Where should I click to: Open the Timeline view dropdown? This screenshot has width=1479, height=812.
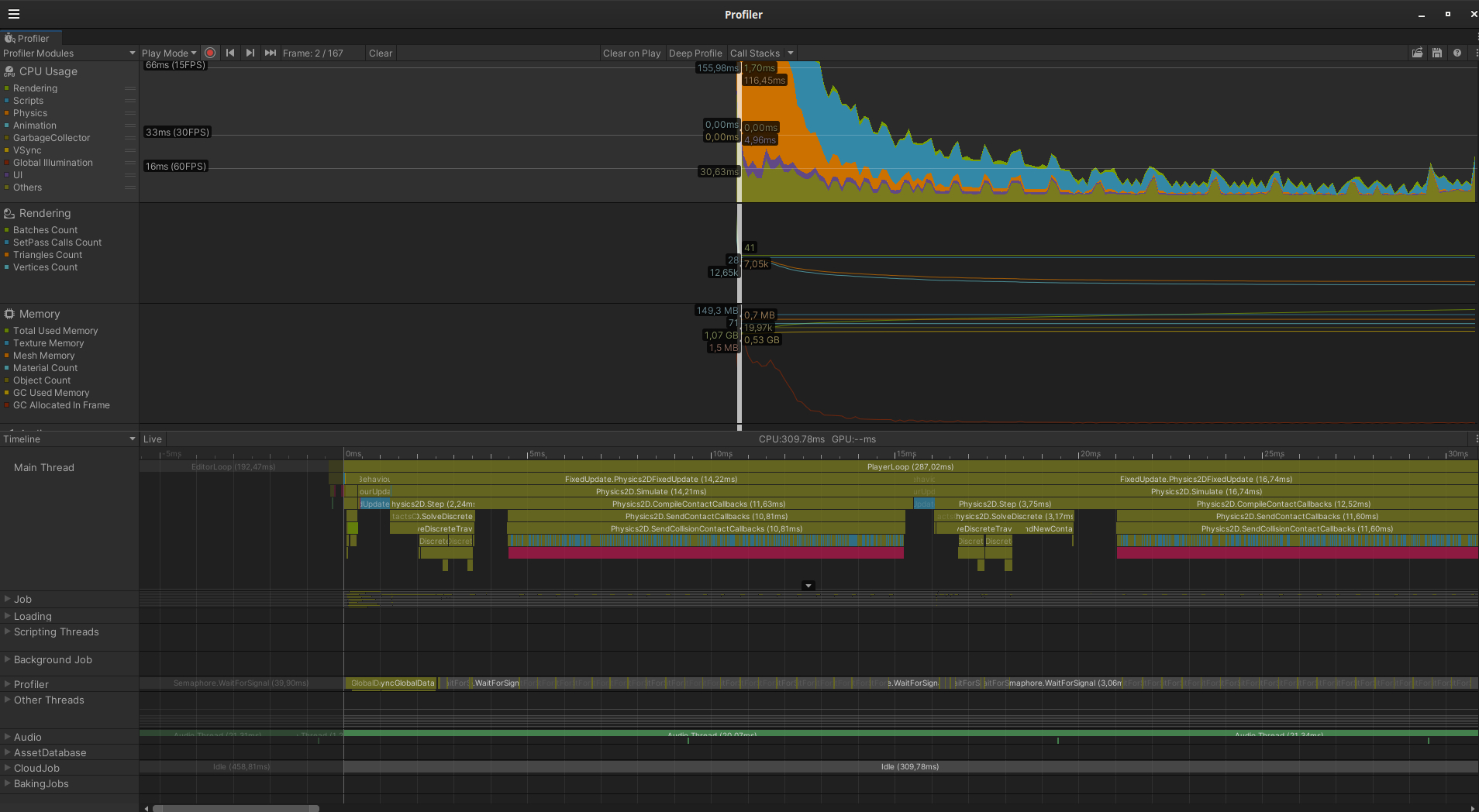pyautogui.click(x=69, y=439)
